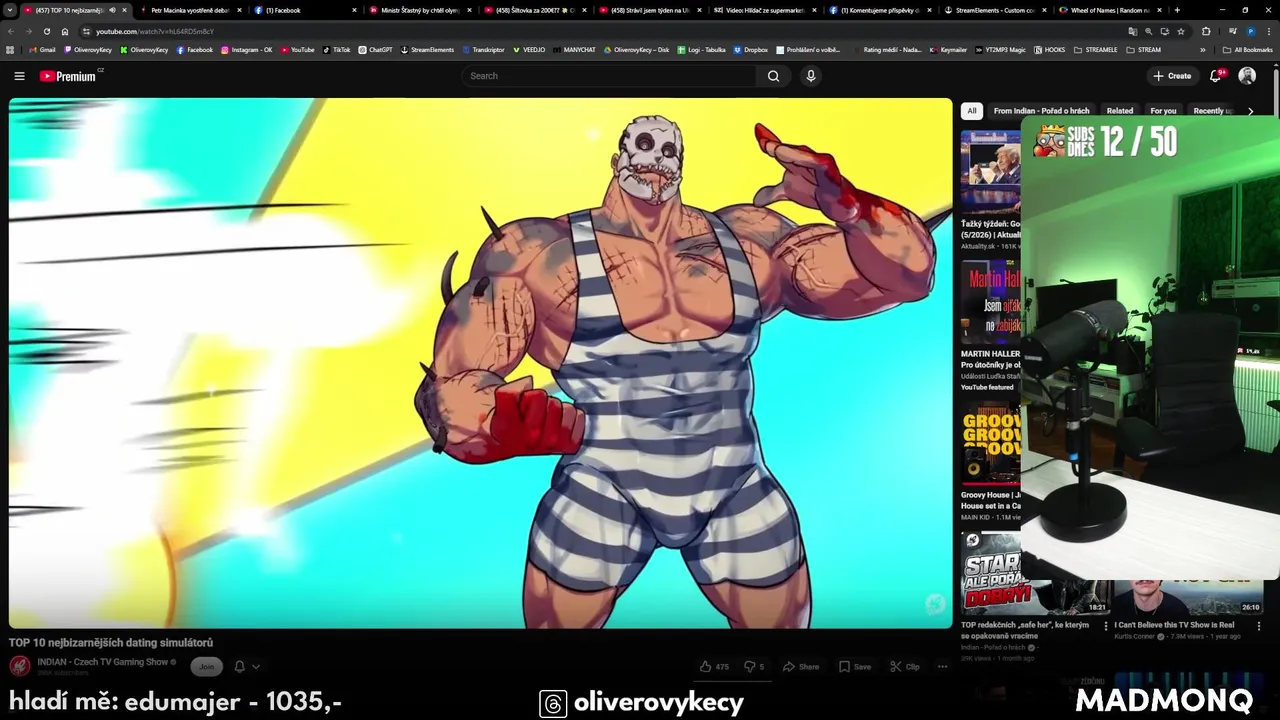Open the Dropbox bookmark
Viewport: 1280px width, 720px height.
[751, 49]
